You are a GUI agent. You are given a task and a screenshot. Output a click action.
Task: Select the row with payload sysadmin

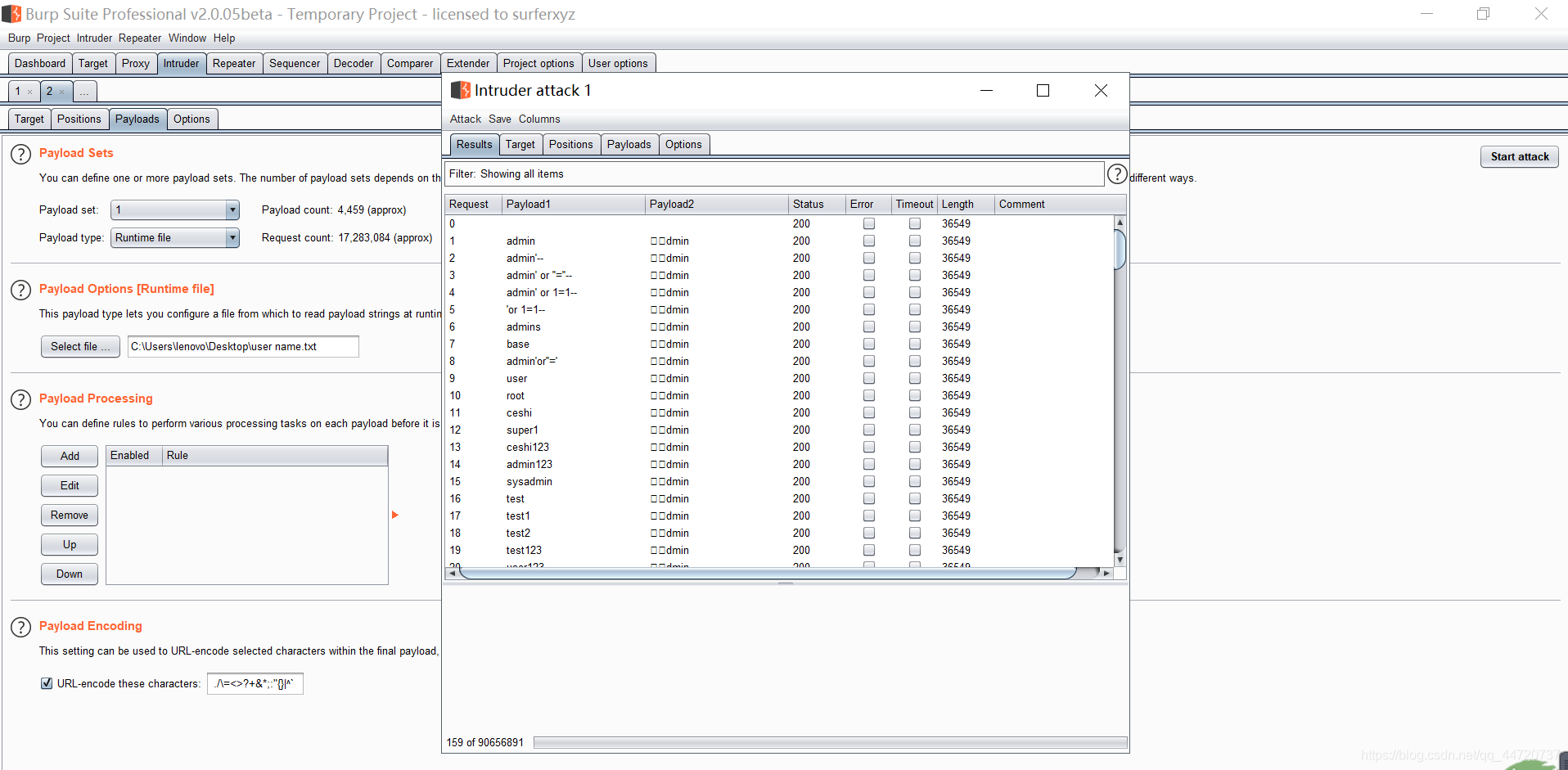[x=780, y=481]
